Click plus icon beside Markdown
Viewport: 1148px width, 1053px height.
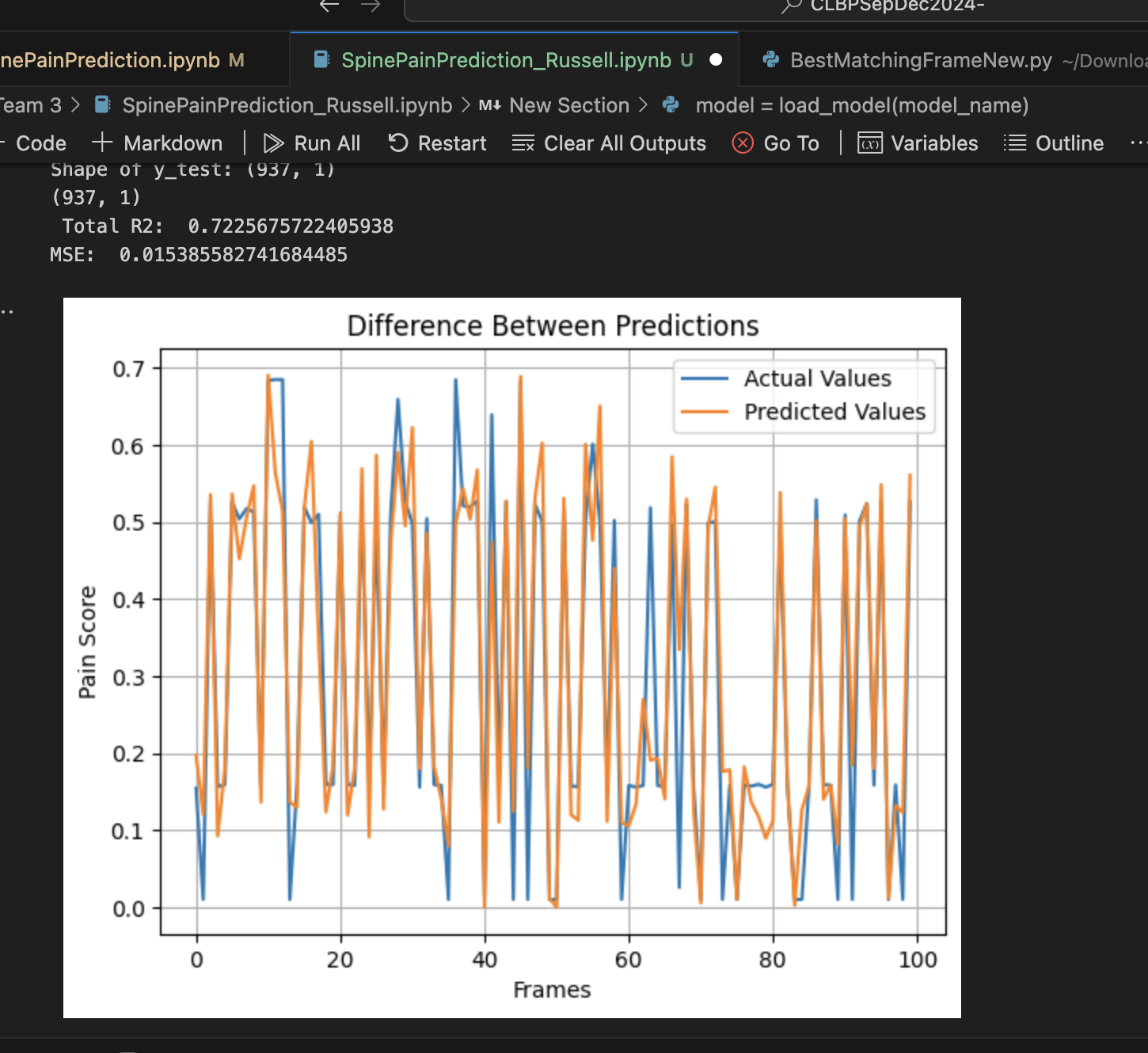click(x=101, y=143)
